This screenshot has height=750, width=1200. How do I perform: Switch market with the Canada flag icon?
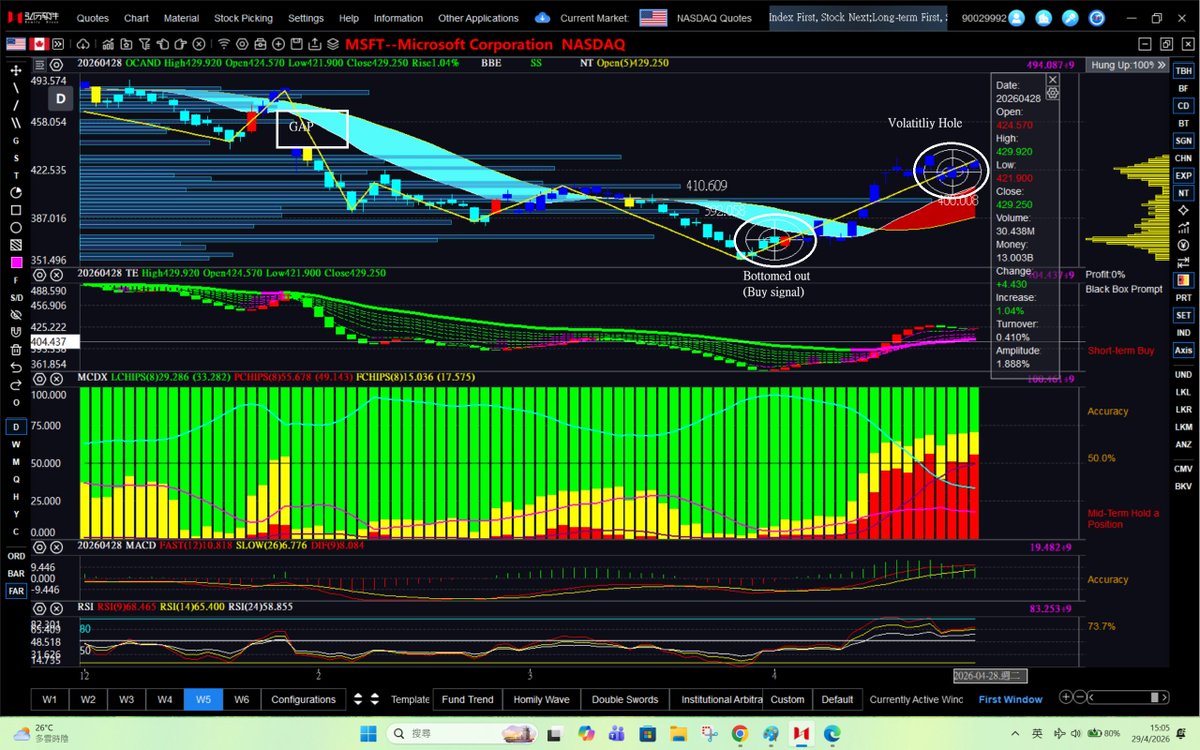(x=39, y=44)
